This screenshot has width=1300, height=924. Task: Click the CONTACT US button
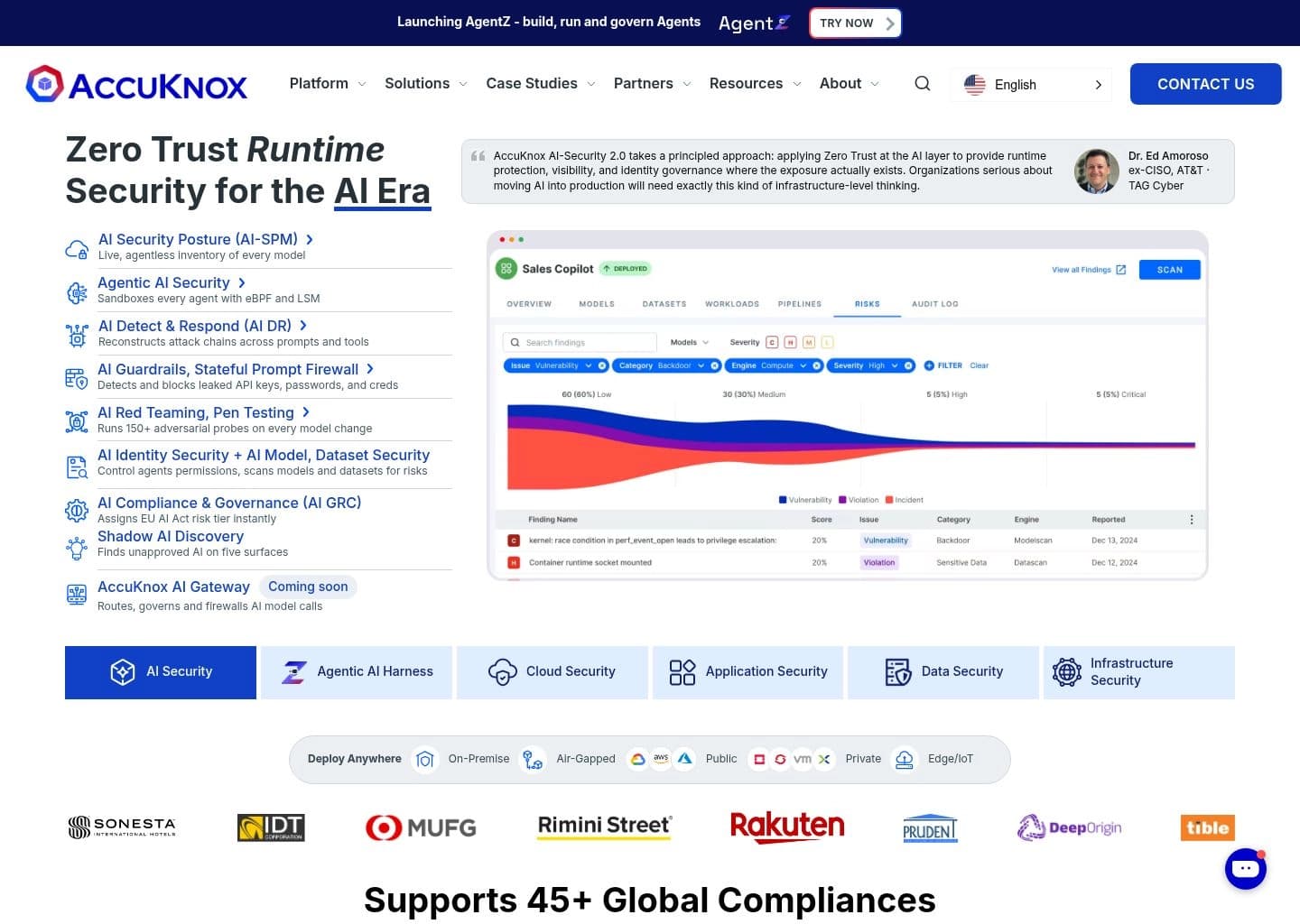(x=1206, y=84)
